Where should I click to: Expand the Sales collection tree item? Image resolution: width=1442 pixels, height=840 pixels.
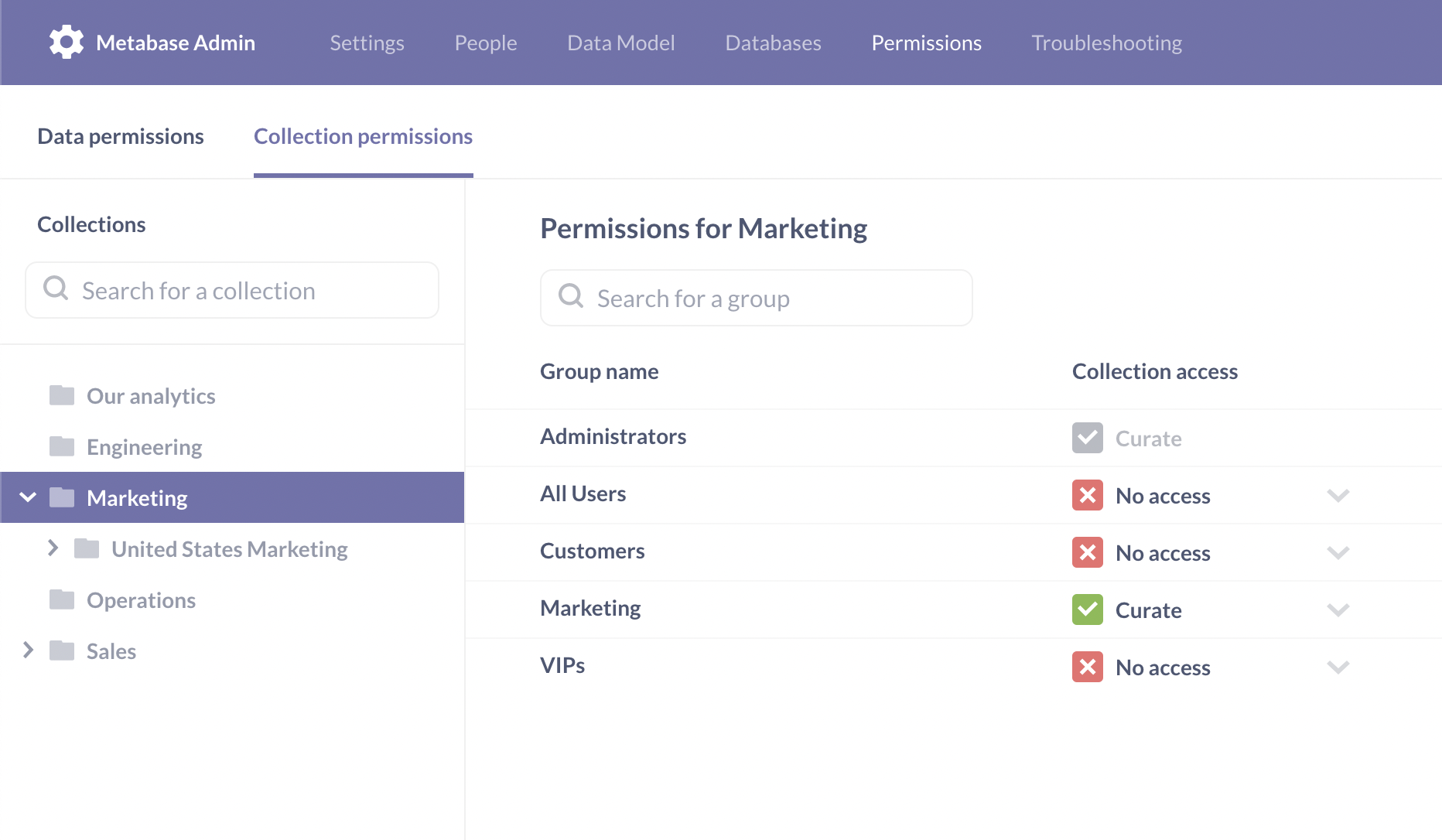(29, 650)
